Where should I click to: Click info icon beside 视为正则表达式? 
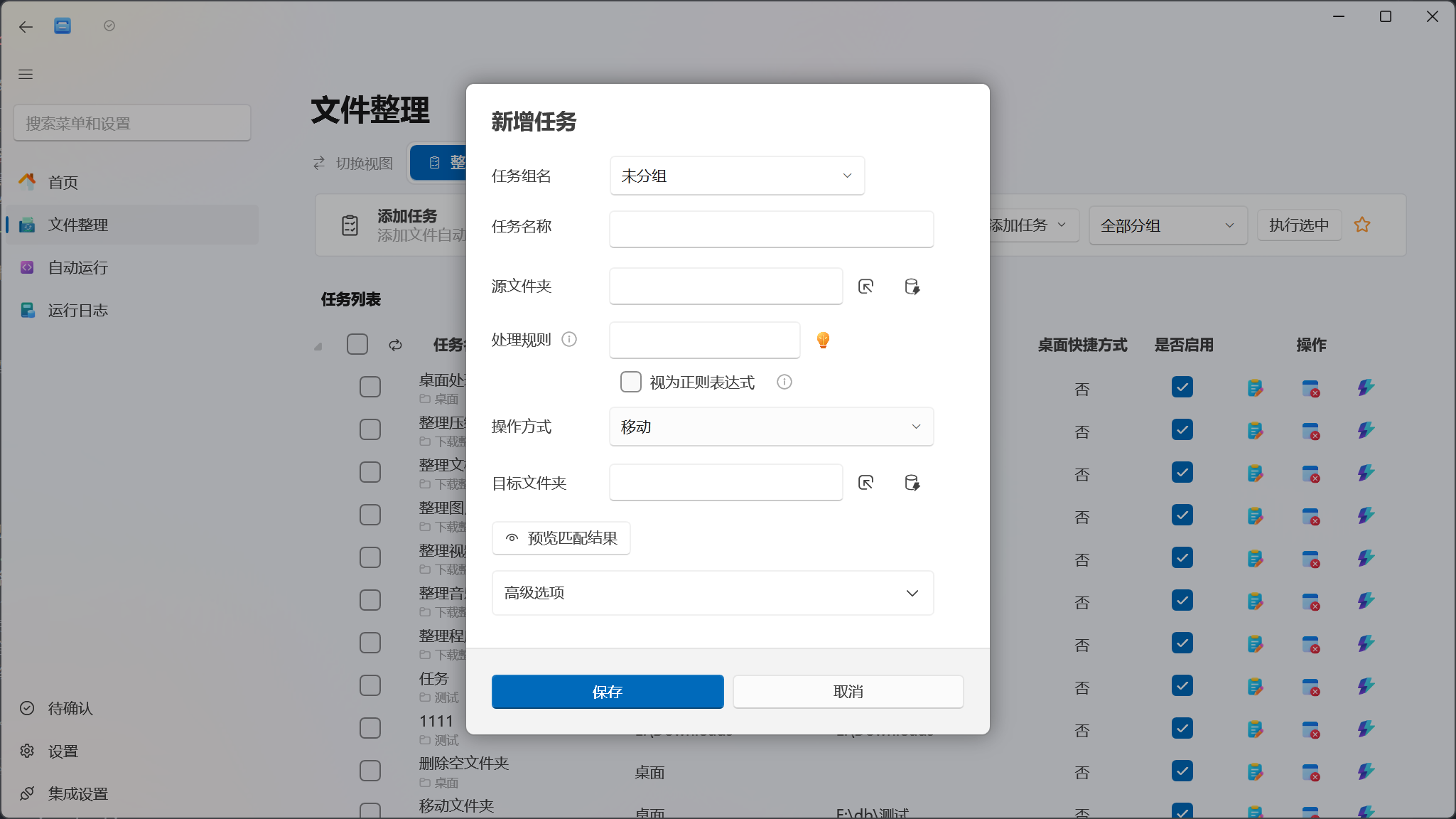tap(784, 382)
